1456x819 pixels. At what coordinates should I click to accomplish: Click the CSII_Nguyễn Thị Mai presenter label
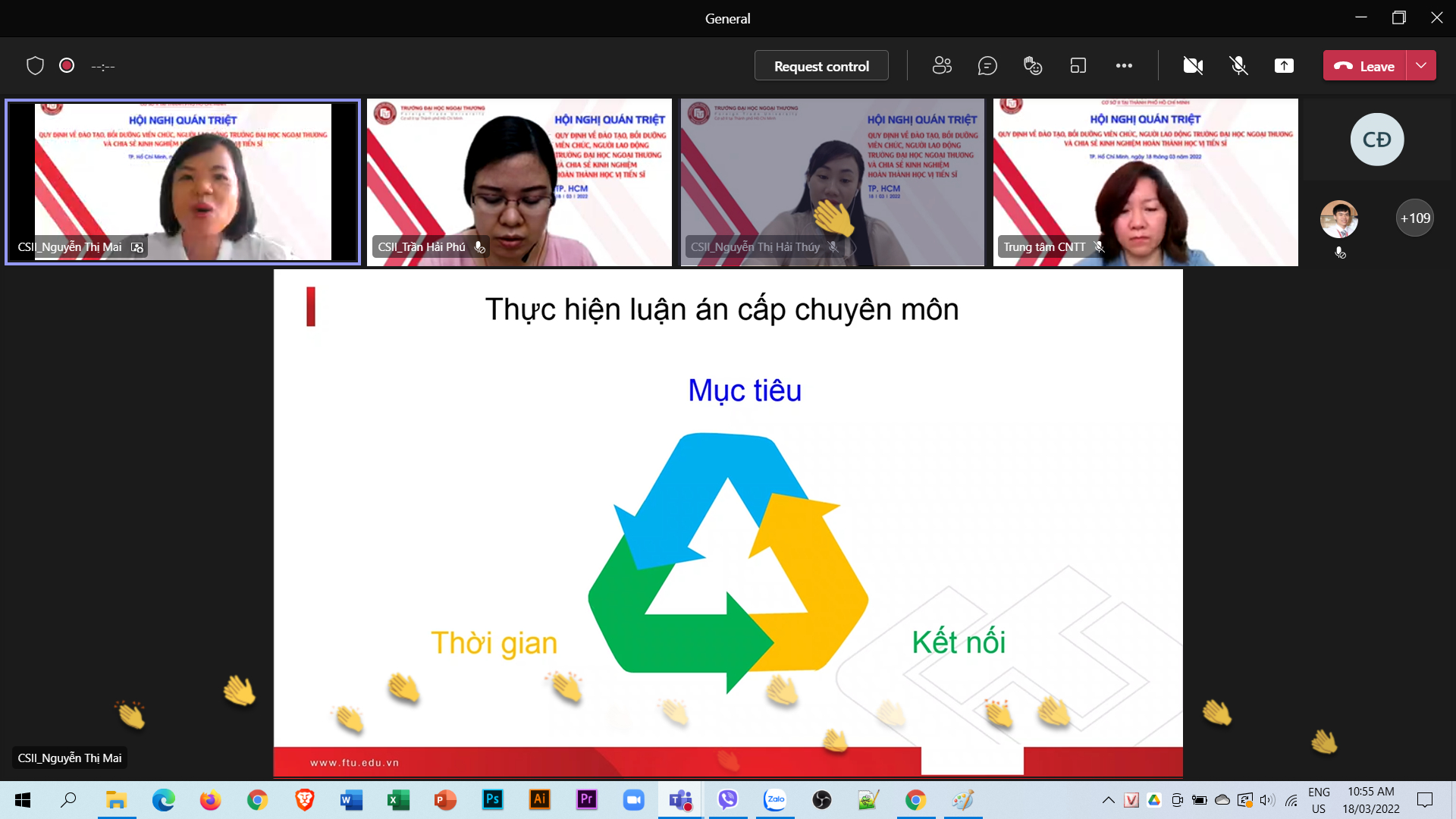(70, 758)
